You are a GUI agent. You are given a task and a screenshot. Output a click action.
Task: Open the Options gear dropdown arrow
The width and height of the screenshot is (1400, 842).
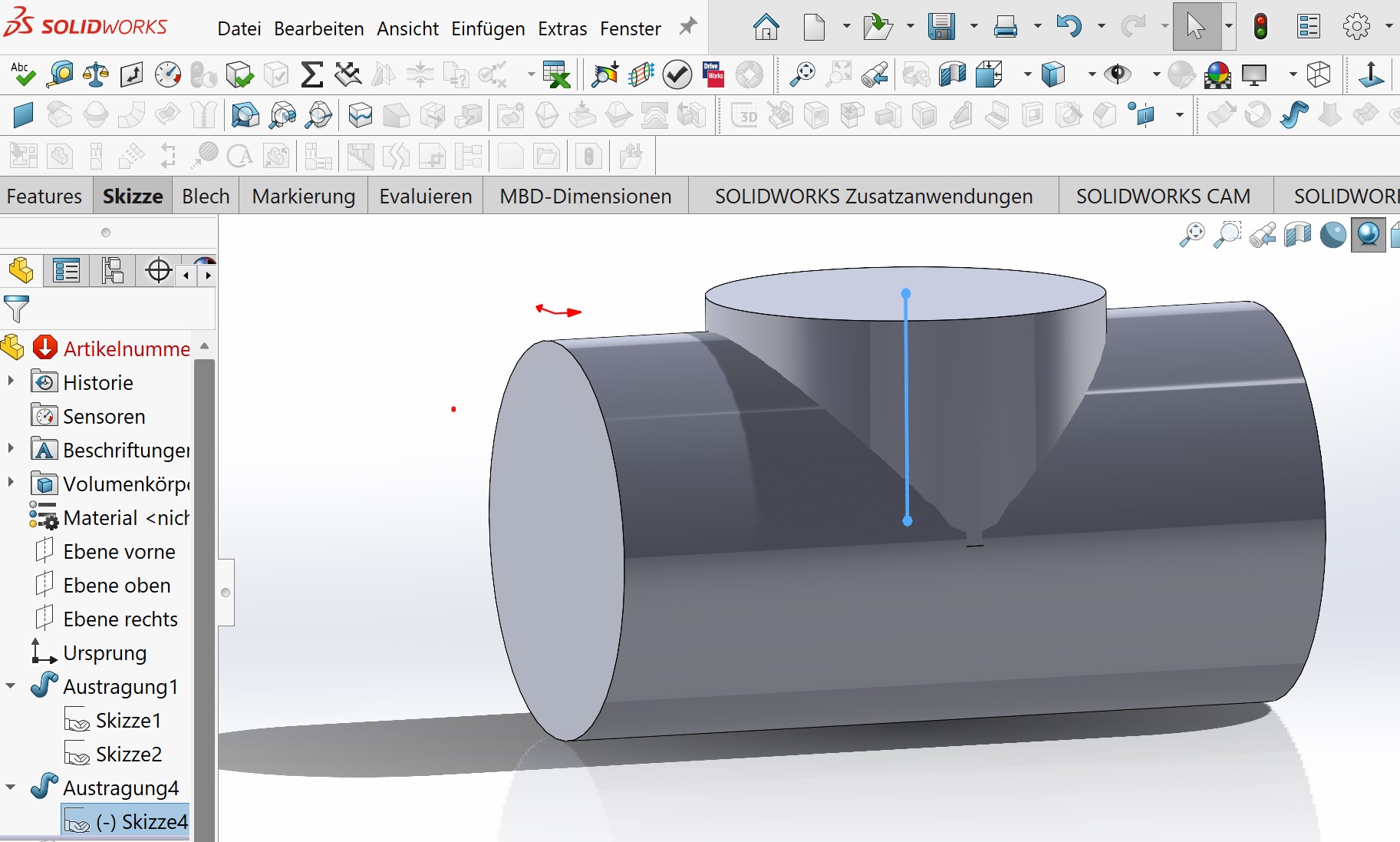click(1388, 27)
